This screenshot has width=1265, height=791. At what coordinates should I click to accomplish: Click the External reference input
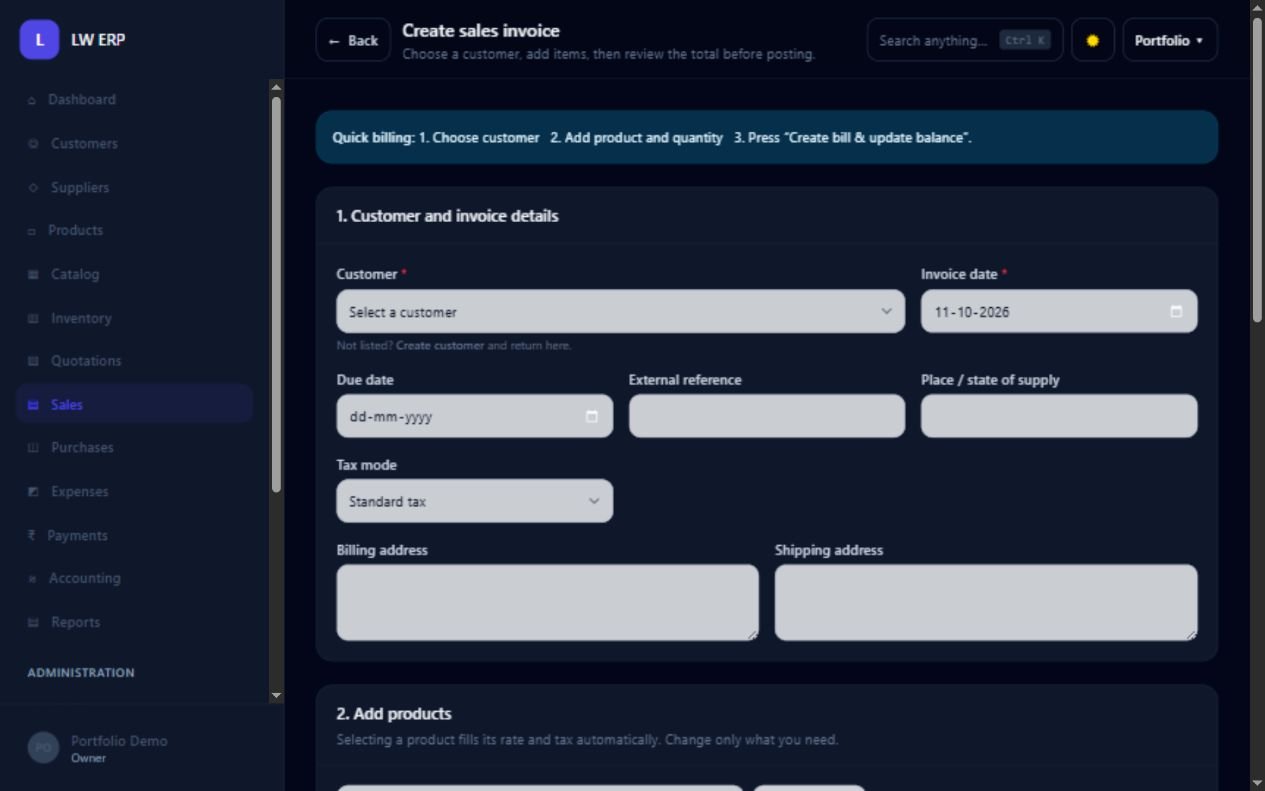click(767, 416)
